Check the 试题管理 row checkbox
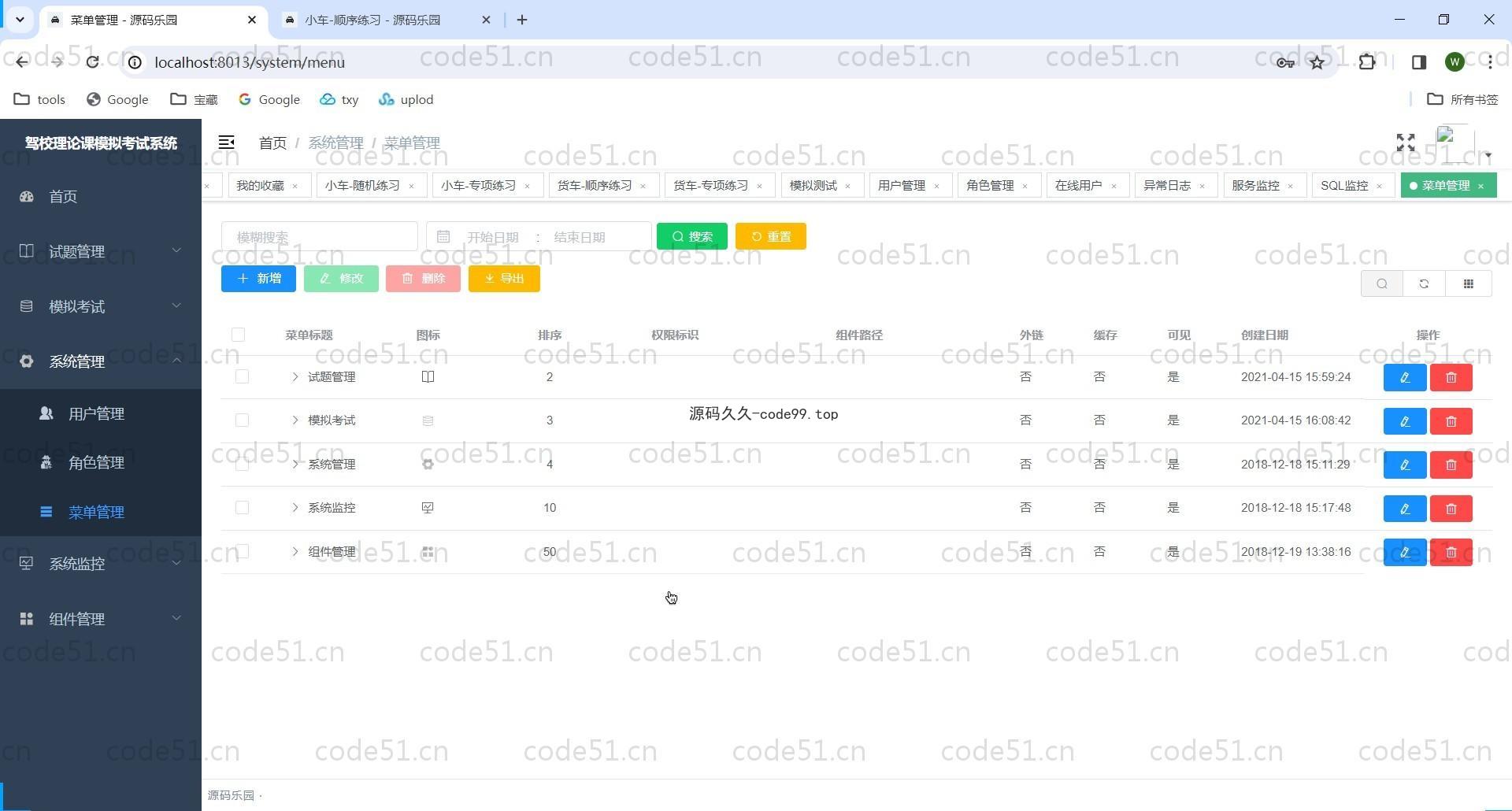1512x811 pixels. (x=242, y=376)
